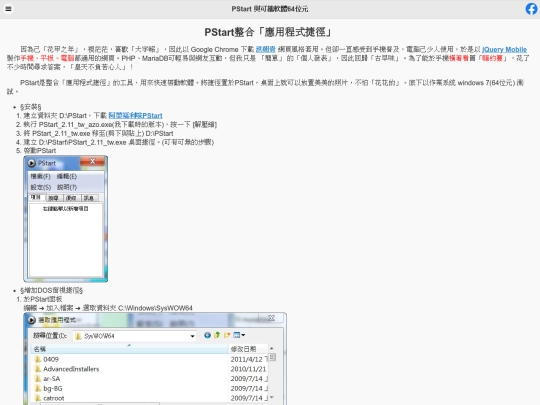Click the Create new folder icon

[227, 335]
